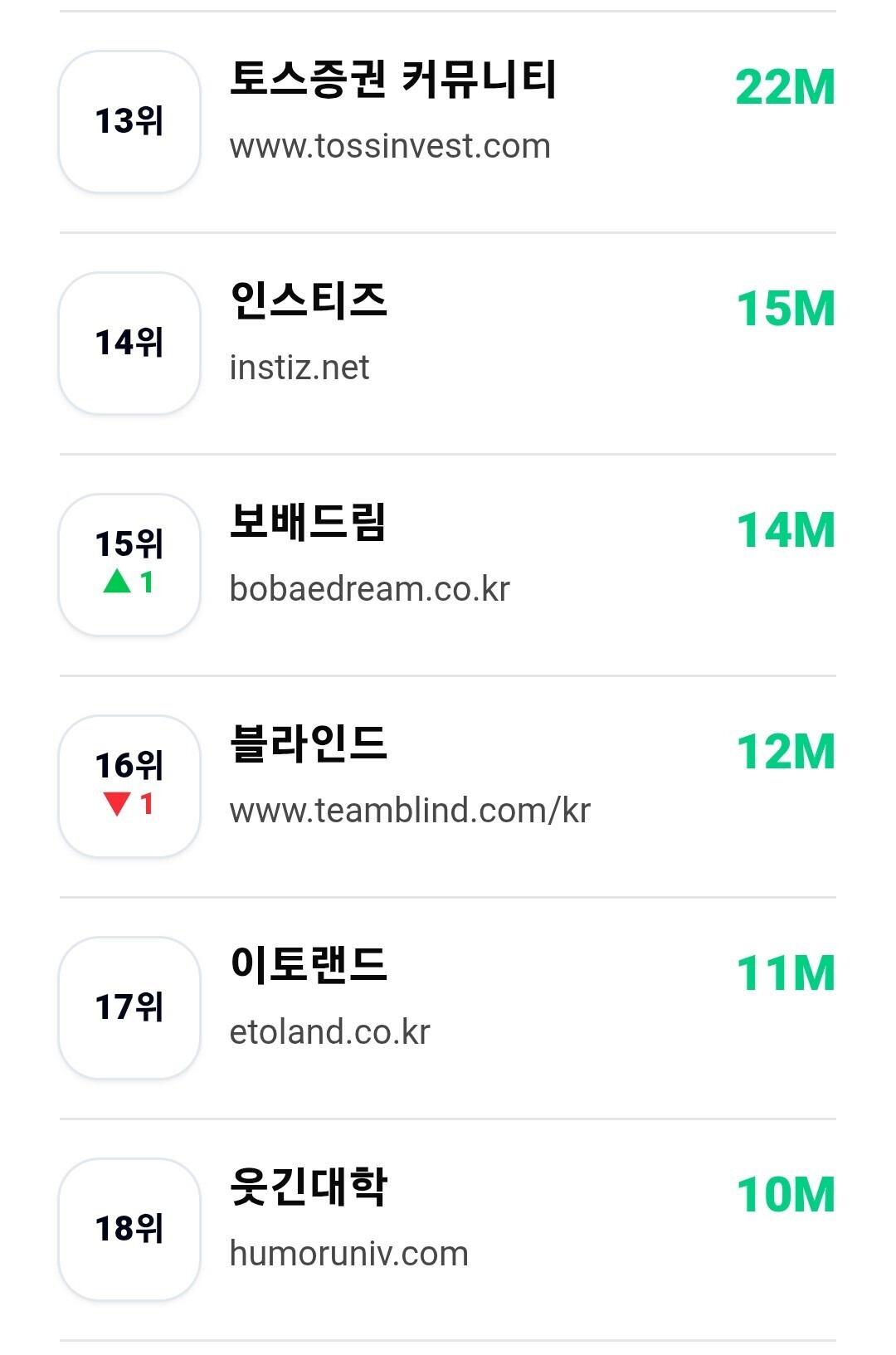
Task: Click the green up arrow on 15위
Action: 118,582
